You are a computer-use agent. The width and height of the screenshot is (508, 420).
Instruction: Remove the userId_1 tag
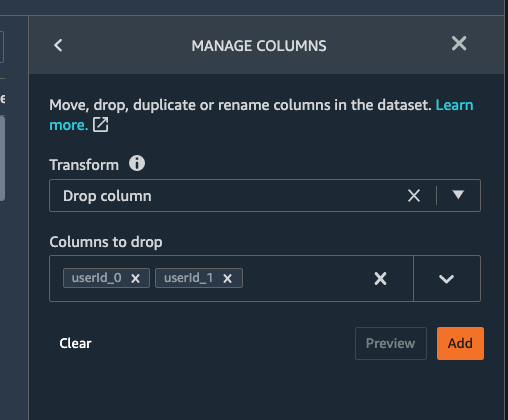(x=227, y=278)
